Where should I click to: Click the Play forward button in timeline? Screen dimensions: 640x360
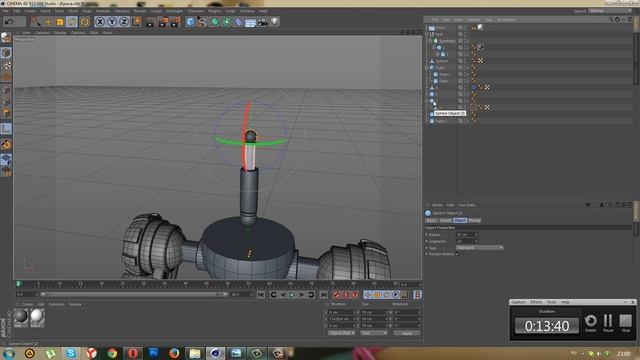point(292,295)
